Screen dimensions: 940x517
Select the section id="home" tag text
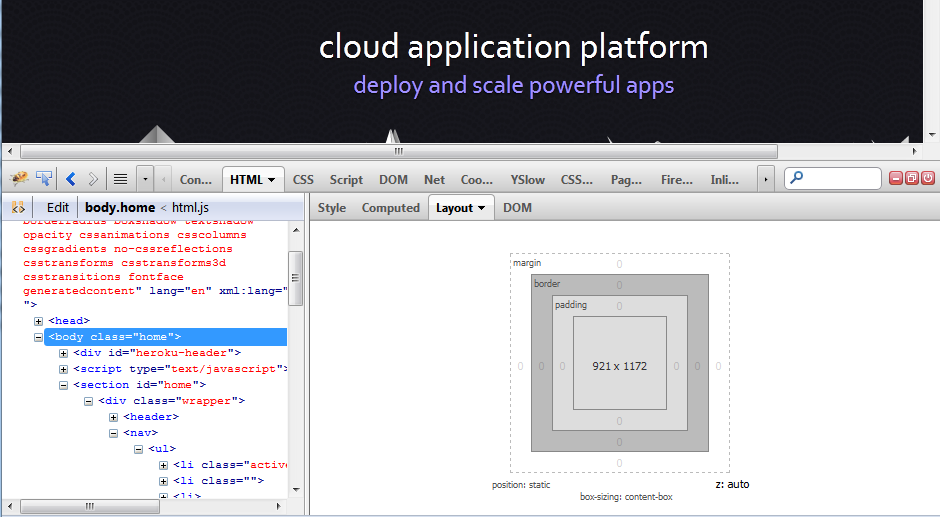140,384
